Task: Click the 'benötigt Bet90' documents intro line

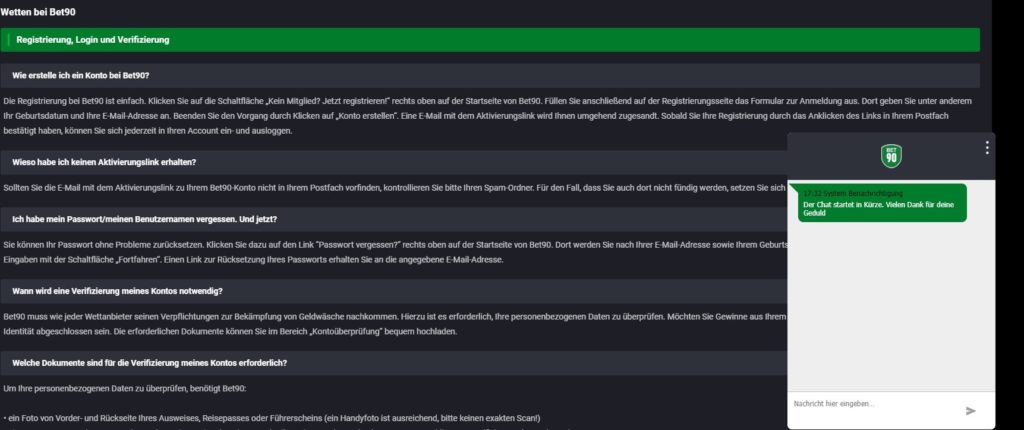Action: click(125, 389)
